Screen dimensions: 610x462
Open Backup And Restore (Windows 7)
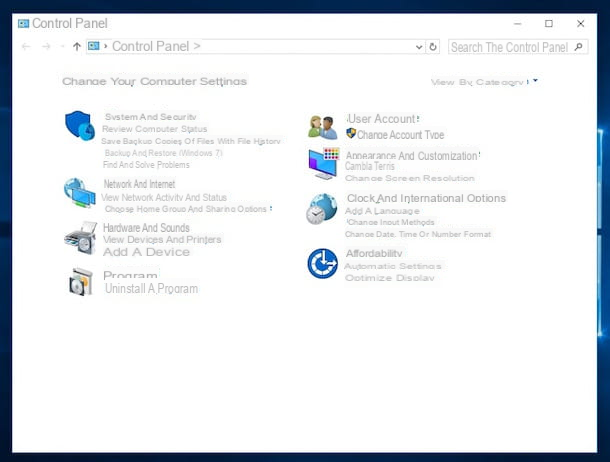163,153
